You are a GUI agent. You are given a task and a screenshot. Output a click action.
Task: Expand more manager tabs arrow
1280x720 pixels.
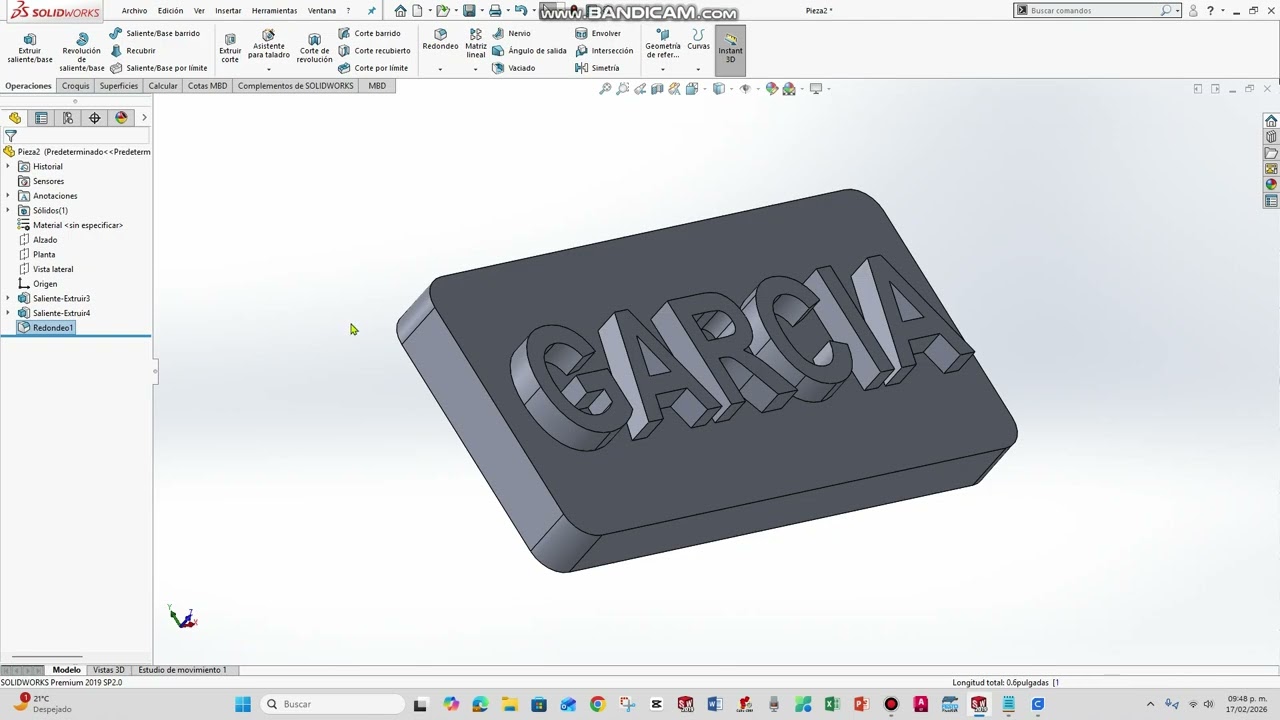point(144,118)
